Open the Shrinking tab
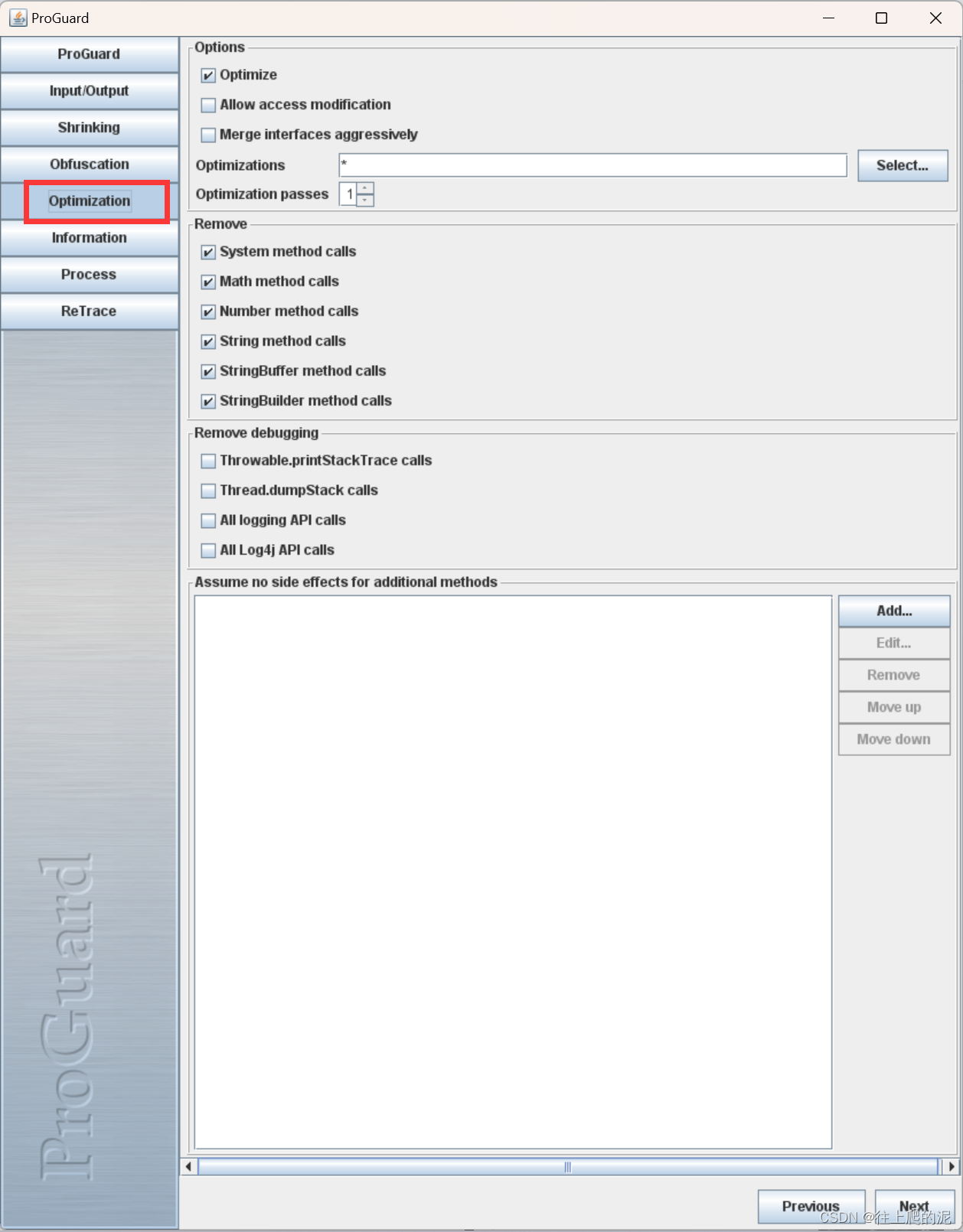This screenshot has height=1232, width=963. (x=89, y=128)
